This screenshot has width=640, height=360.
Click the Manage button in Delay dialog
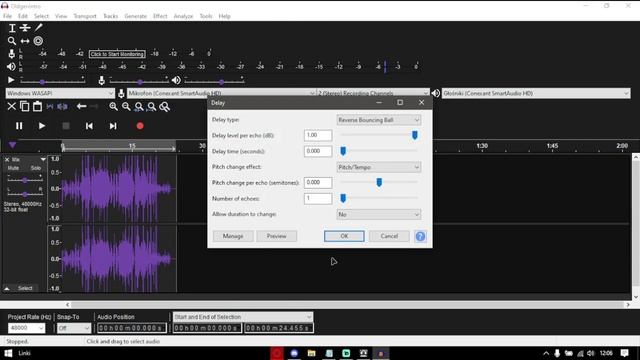pos(233,236)
